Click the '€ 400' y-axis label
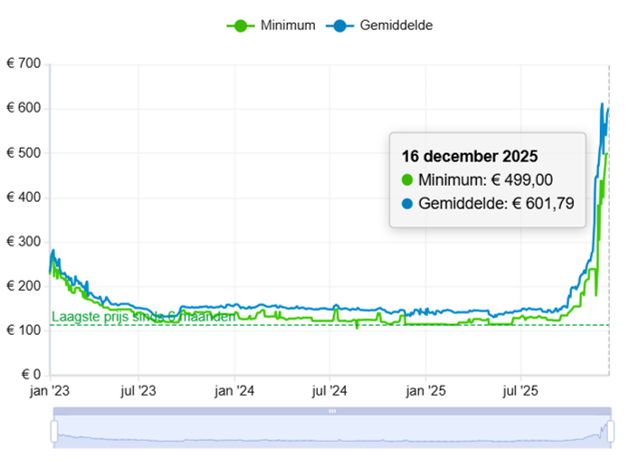This screenshot has height=463, width=642. click(24, 197)
